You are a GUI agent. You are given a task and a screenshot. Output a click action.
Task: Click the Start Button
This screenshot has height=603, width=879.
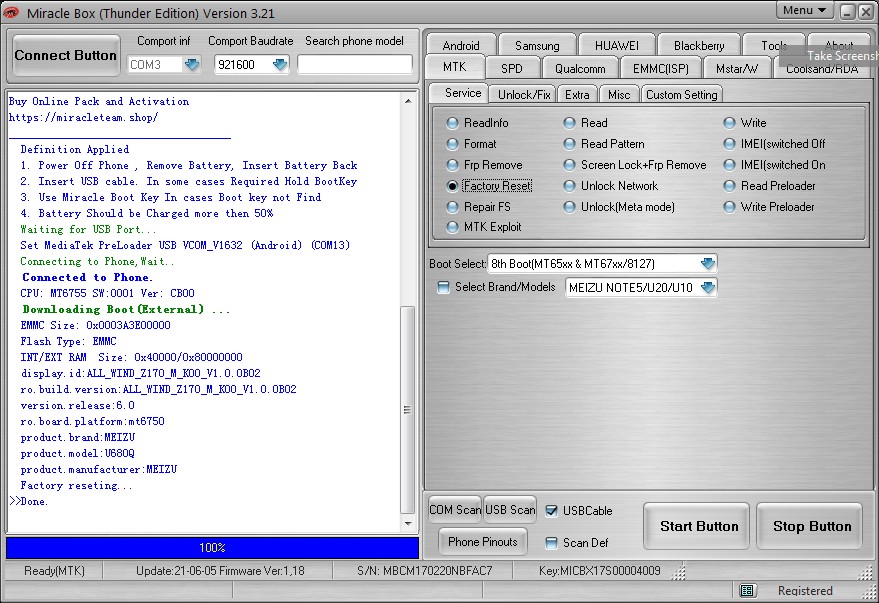[698, 526]
